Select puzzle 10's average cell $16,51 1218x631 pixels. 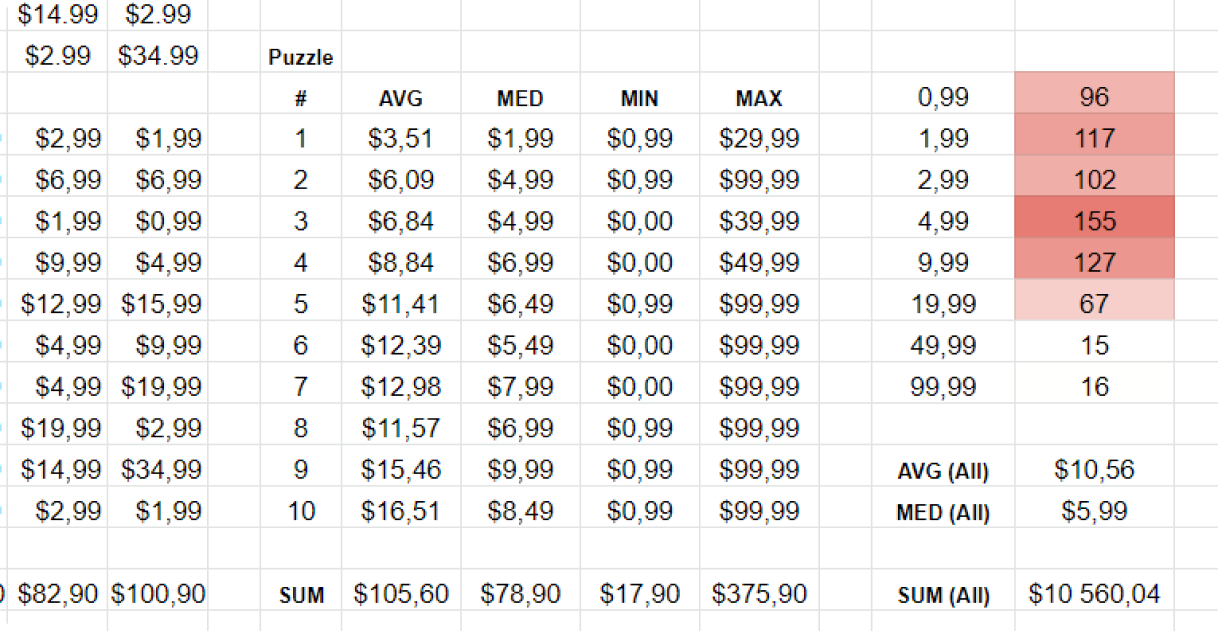tap(400, 511)
